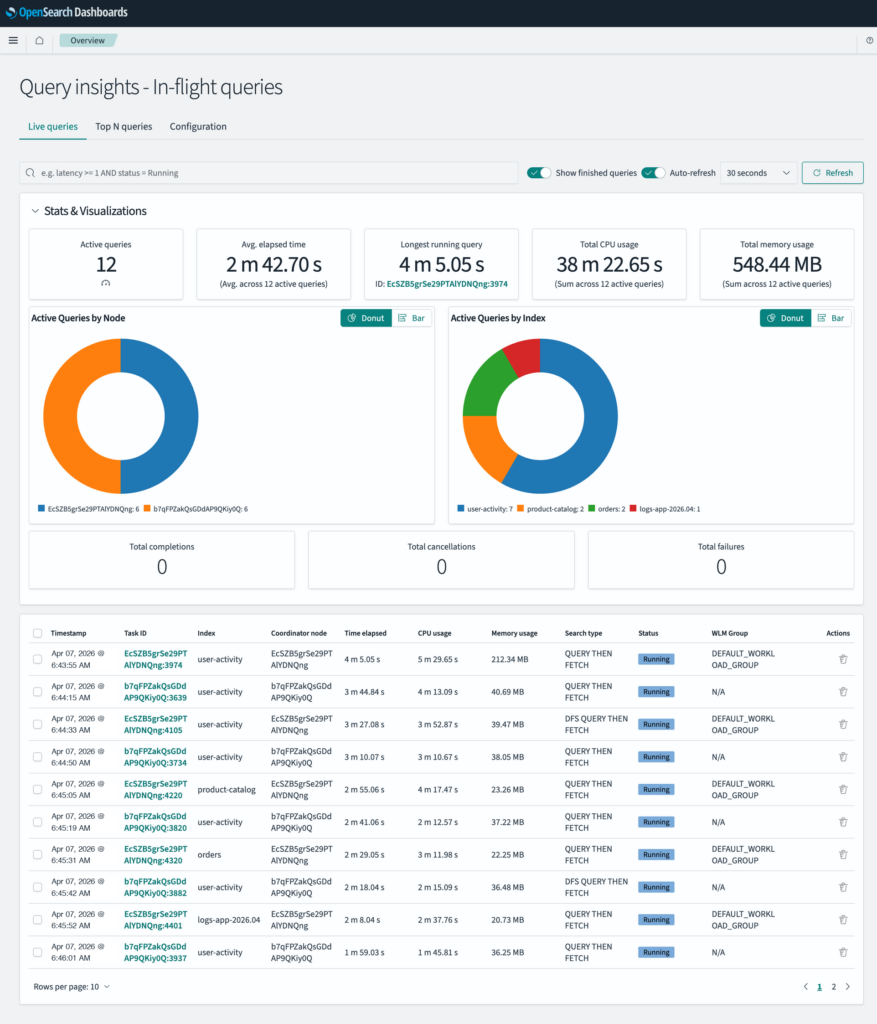Click trash icon for logs-app-2026.04 row
Image resolution: width=877 pixels, height=1024 pixels.
[843, 920]
